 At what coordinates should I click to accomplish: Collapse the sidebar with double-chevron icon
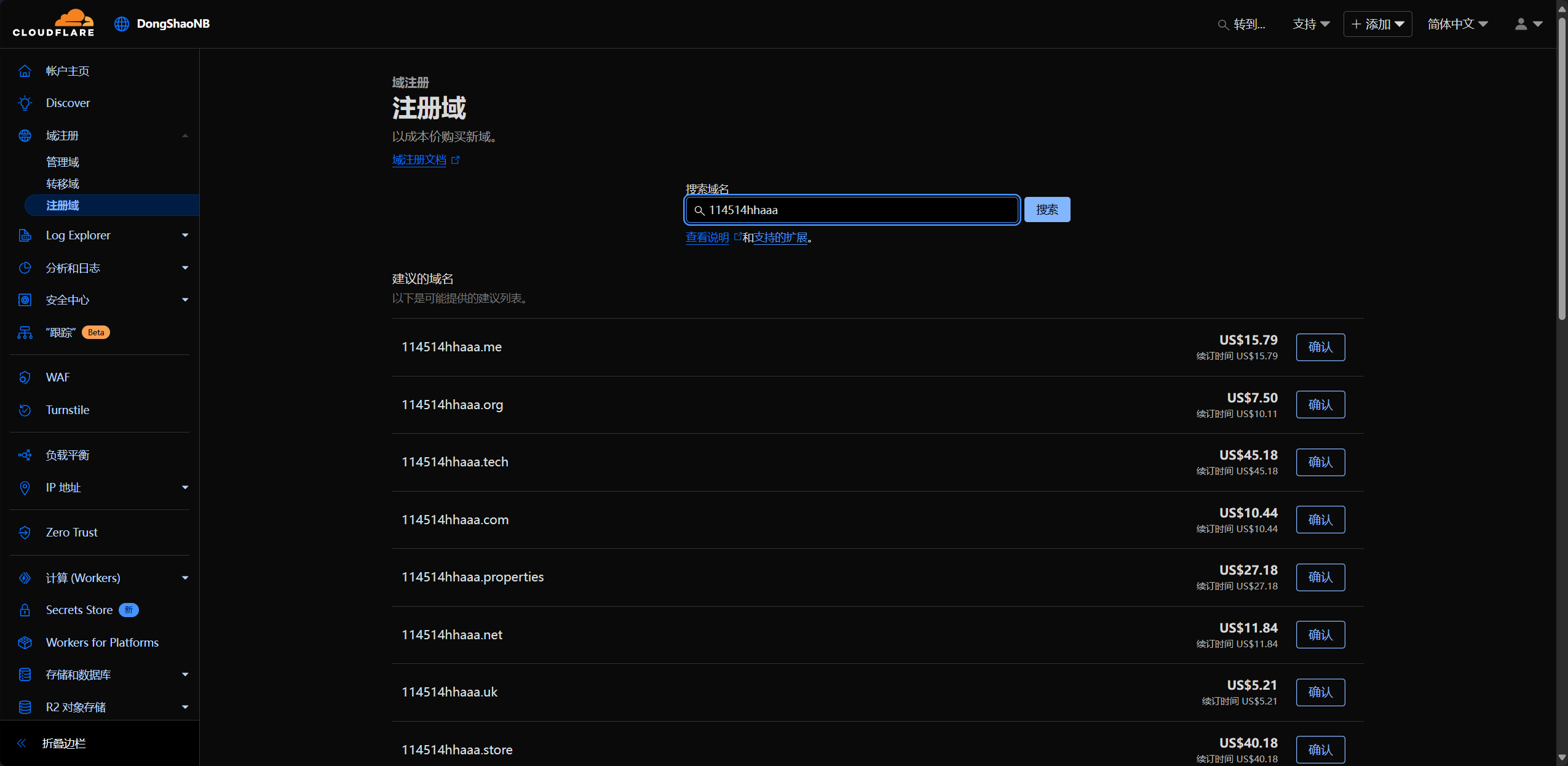[22, 743]
